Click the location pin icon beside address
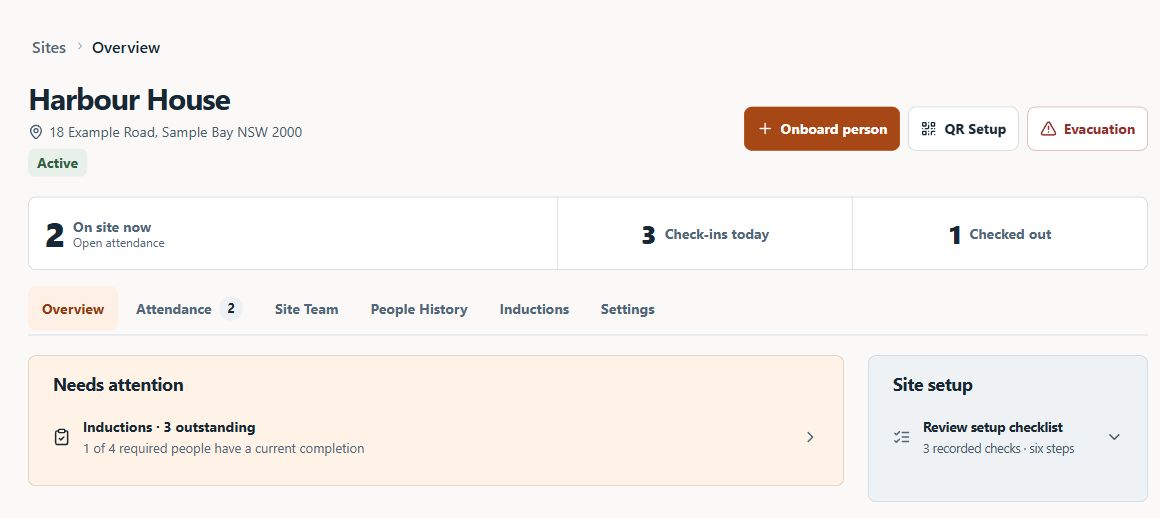1160x518 pixels. [36, 132]
